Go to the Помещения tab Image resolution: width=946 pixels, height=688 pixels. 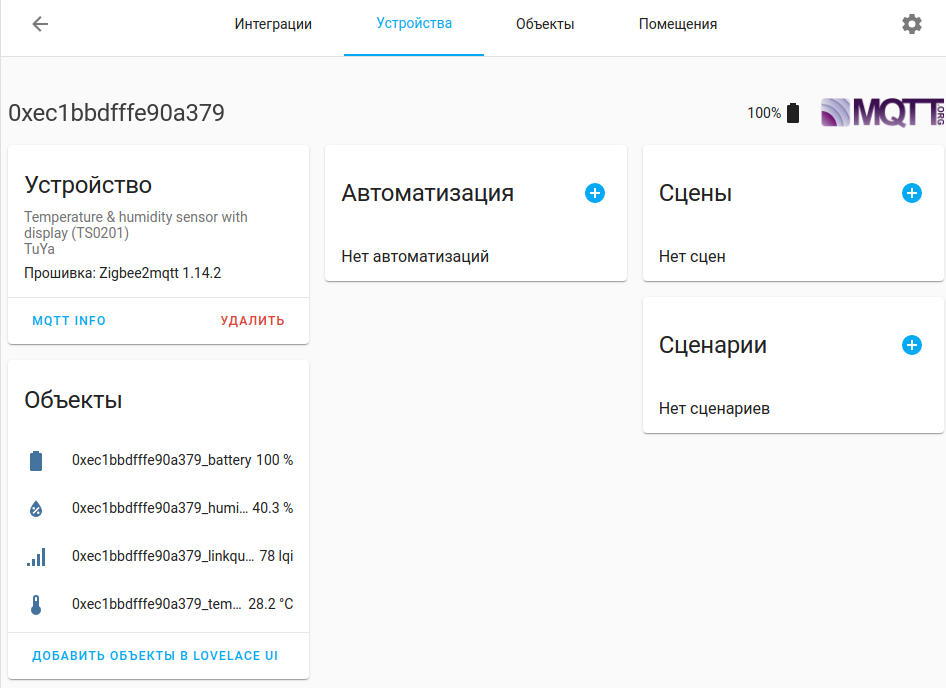pos(678,24)
